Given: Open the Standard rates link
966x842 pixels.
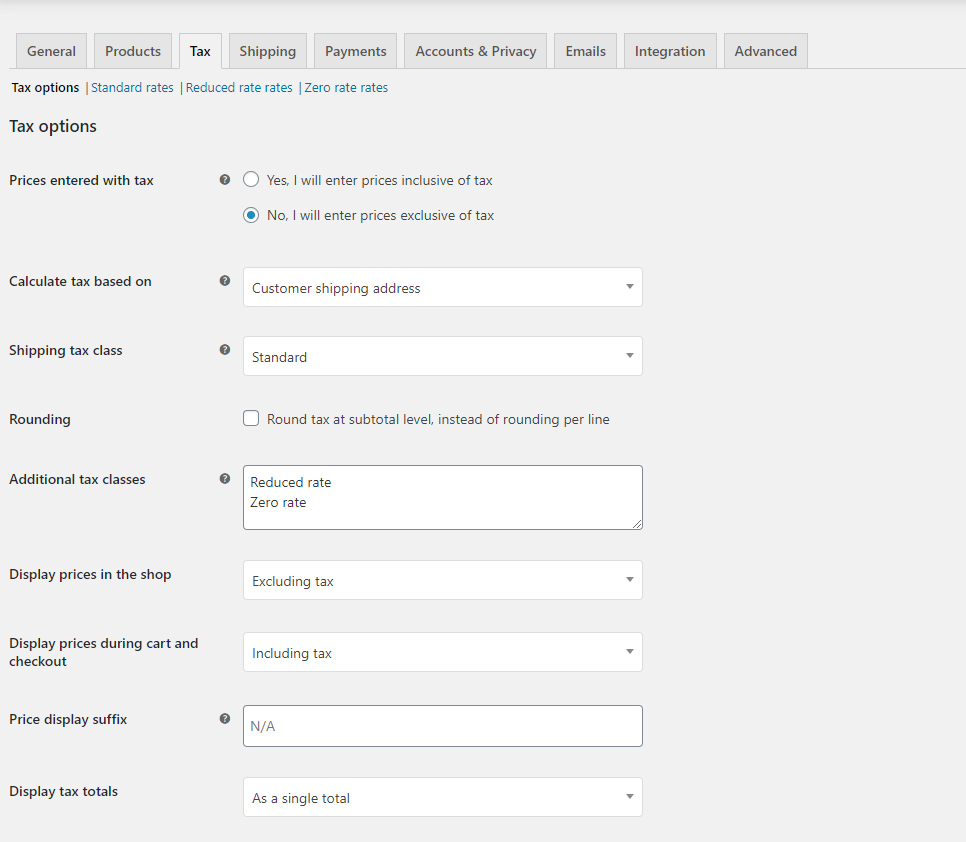Looking at the screenshot, I should pyautogui.click(x=132, y=87).
